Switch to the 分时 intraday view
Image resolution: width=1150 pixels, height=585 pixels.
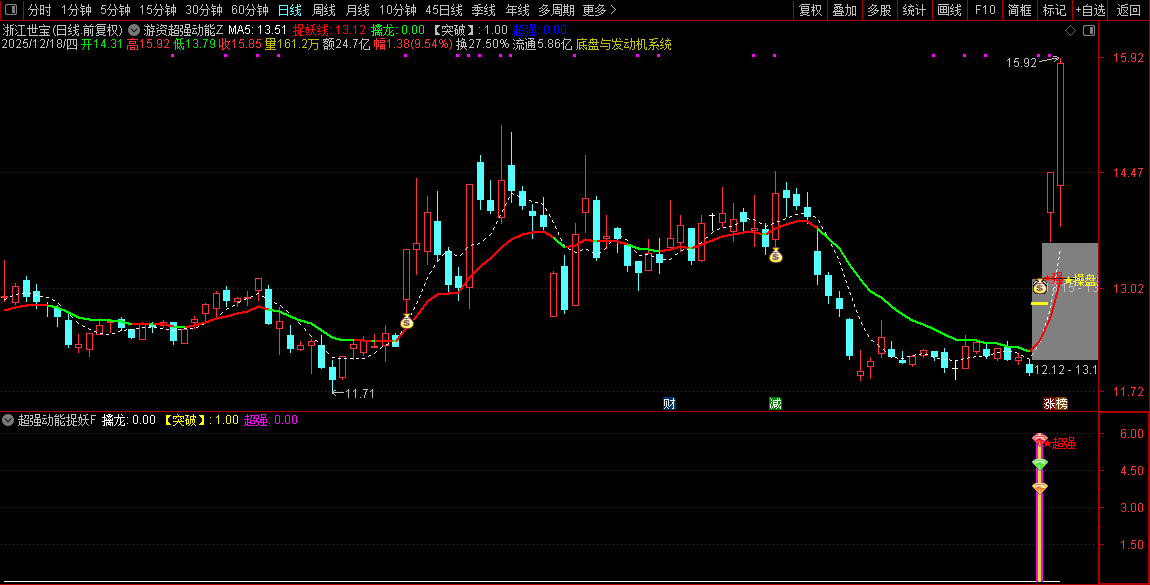point(40,10)
